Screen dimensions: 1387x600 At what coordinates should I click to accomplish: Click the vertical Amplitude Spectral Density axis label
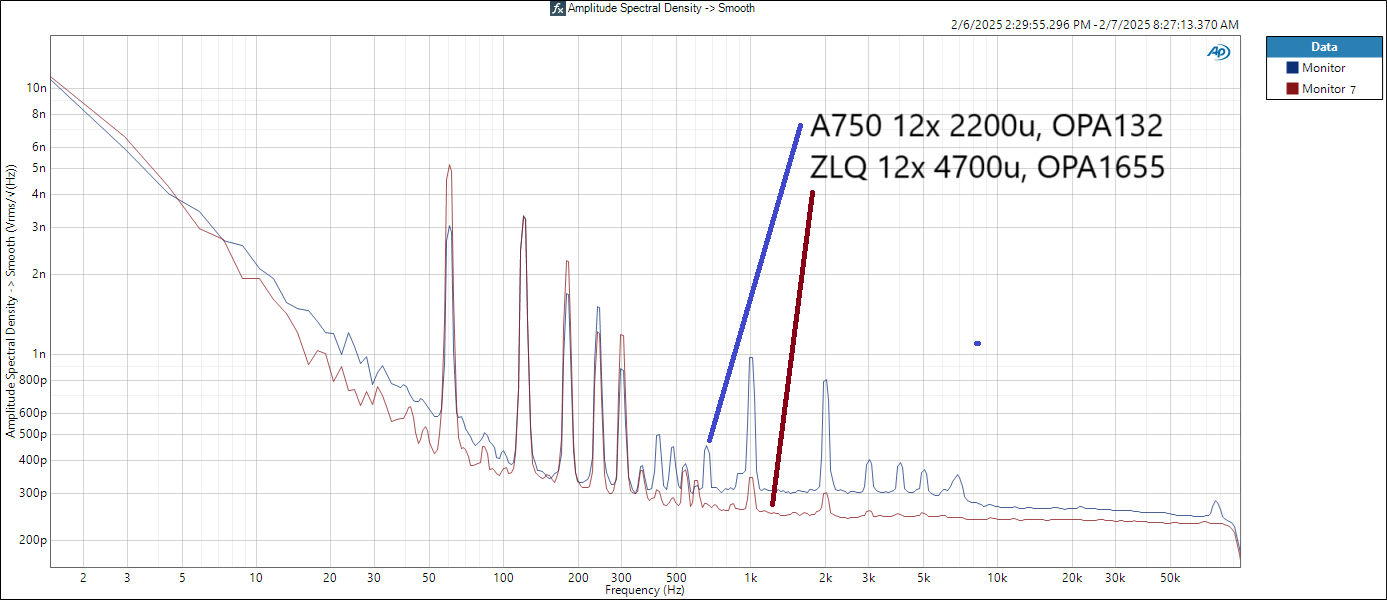11,303
